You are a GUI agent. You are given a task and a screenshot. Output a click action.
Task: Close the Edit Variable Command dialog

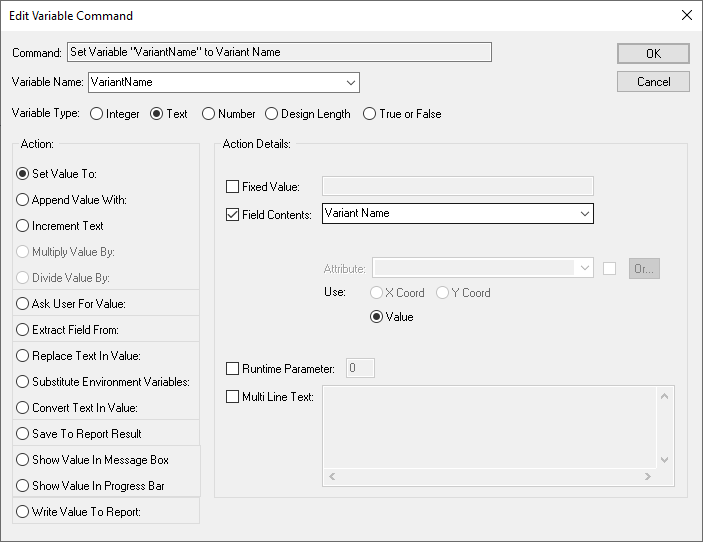coord(686,15)
